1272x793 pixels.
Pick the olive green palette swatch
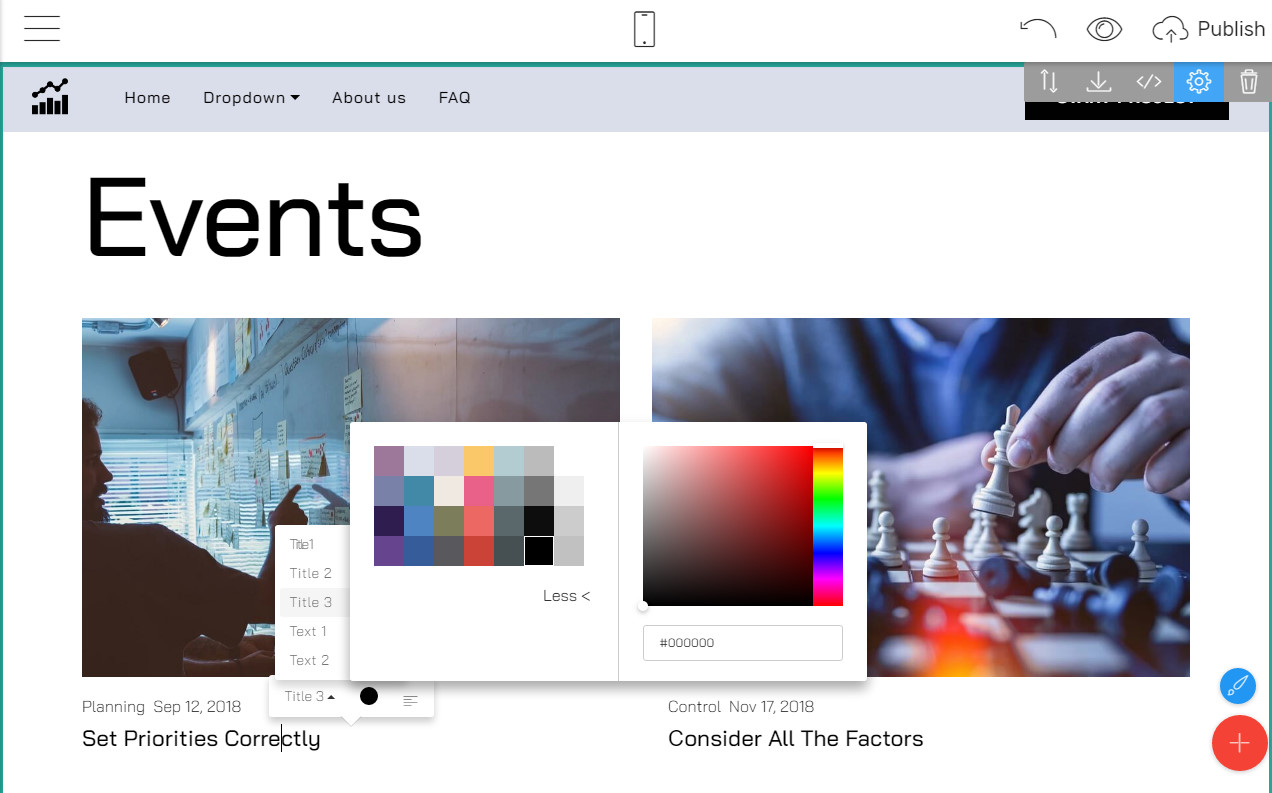449,521
